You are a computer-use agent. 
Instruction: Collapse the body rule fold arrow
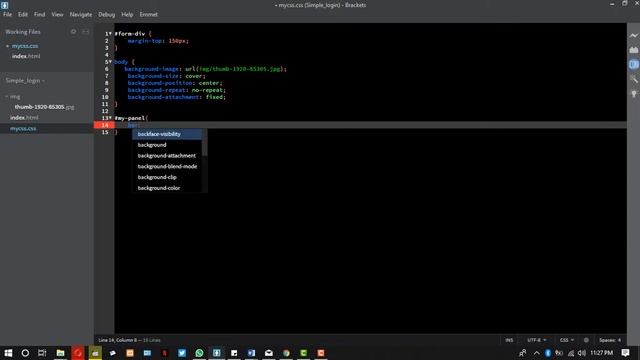pos(110,62)
